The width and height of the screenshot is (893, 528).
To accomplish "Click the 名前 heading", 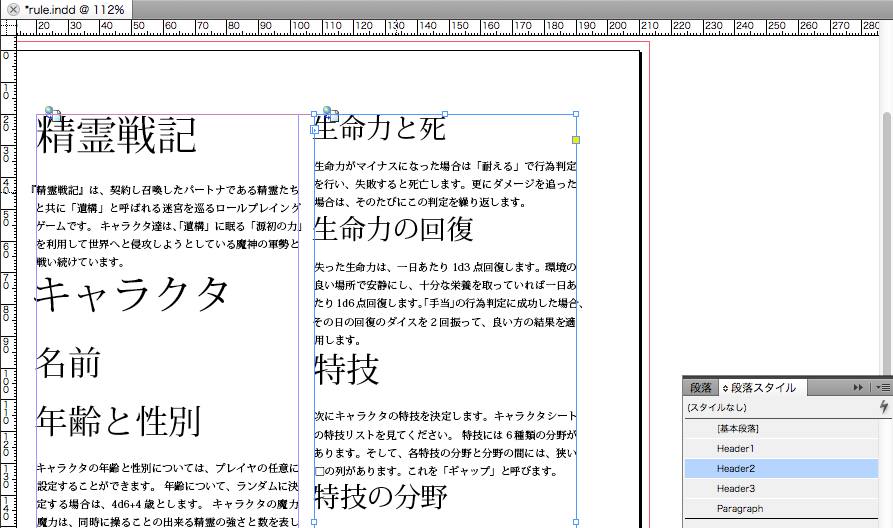I will (x=68, y=362).
